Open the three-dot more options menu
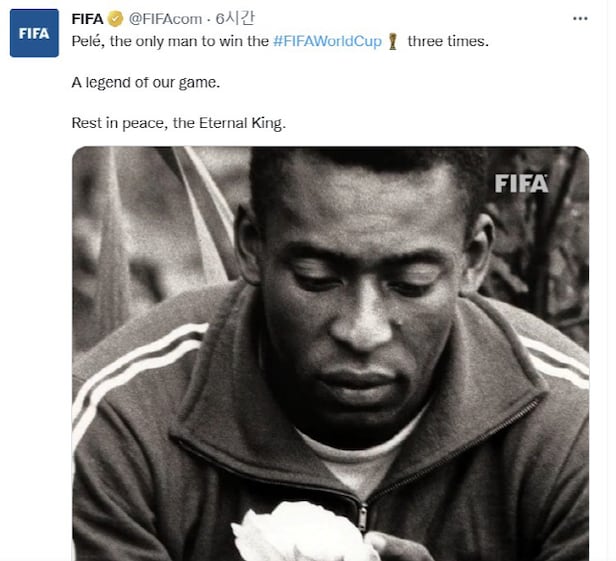 coord(580,18)
